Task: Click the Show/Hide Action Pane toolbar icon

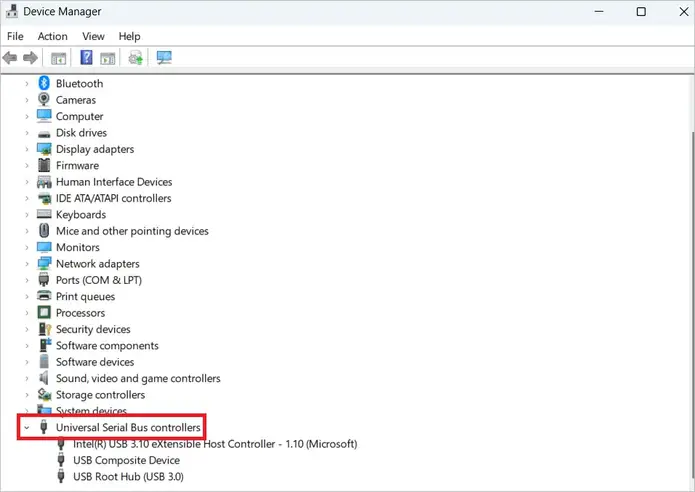Action: click(108, 58)
